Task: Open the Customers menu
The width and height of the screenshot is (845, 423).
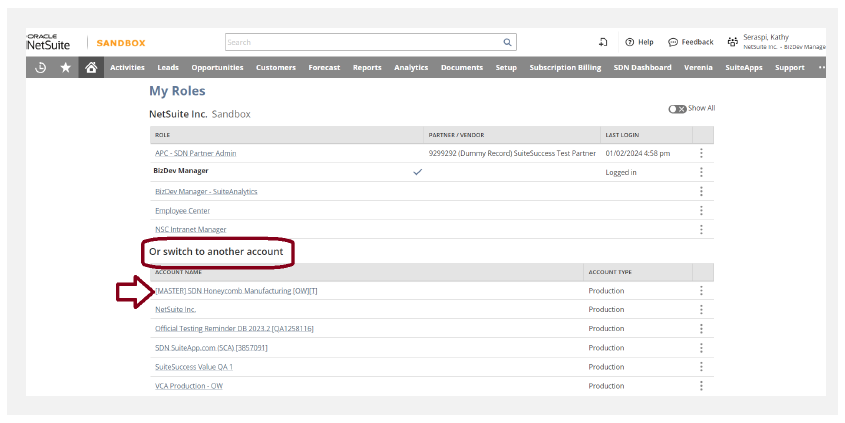Action: click(x=276, y=67)
